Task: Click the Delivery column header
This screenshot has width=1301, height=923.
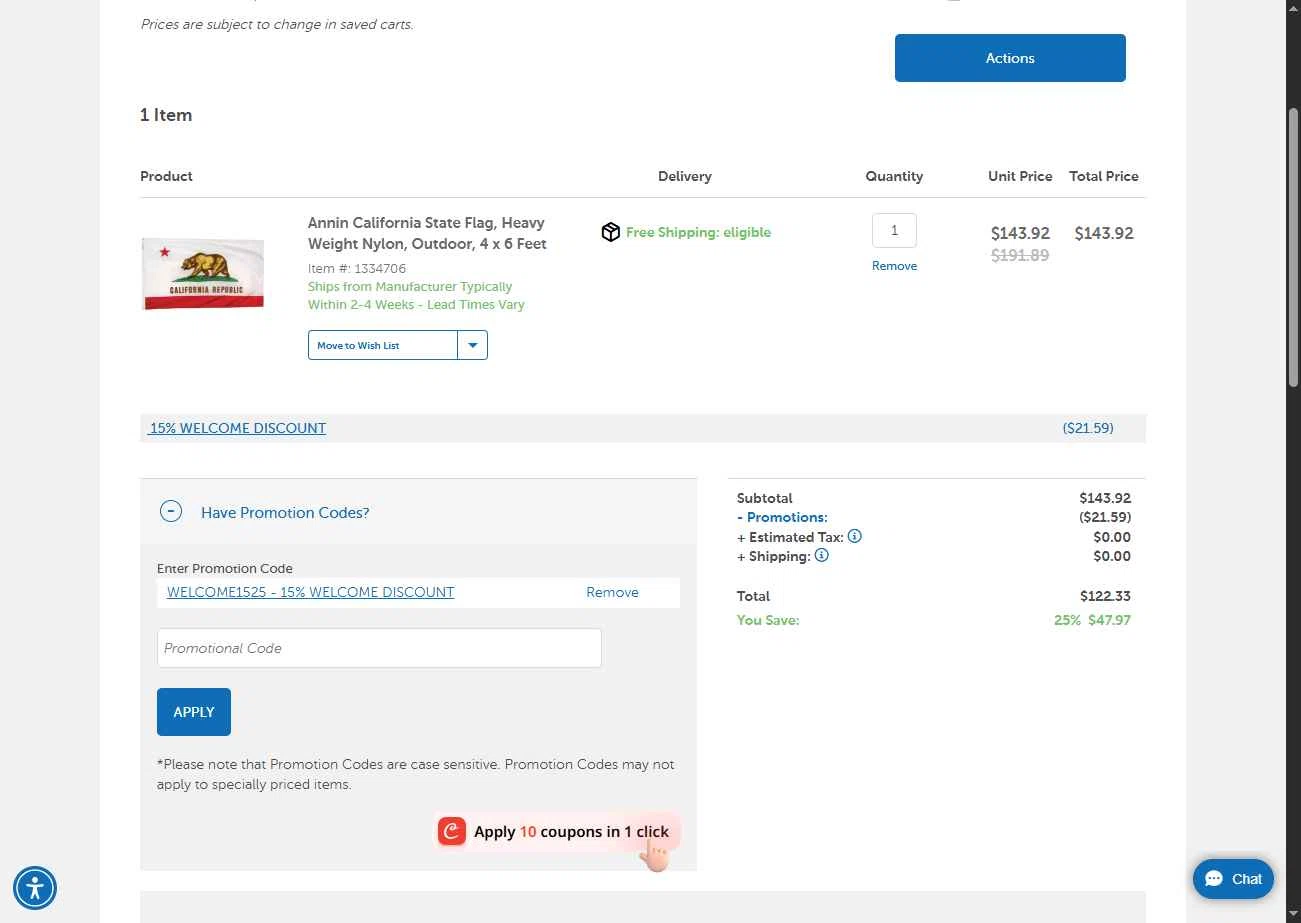Action: (x=685, y=176)
